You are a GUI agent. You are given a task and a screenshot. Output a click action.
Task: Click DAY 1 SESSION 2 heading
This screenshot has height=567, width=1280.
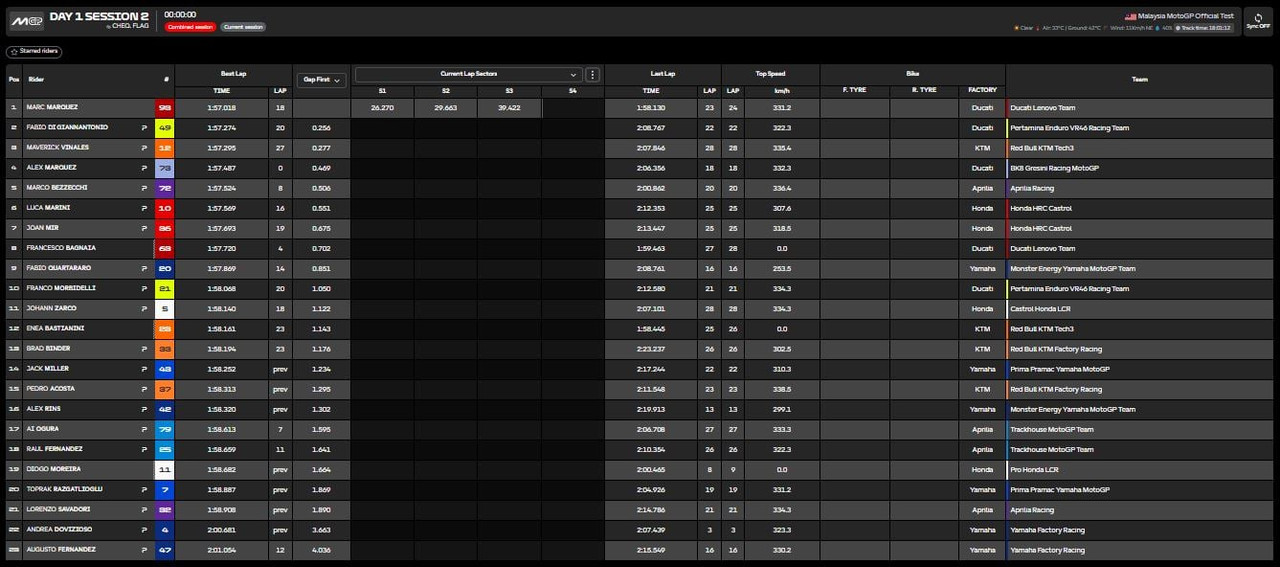point(101,17)
